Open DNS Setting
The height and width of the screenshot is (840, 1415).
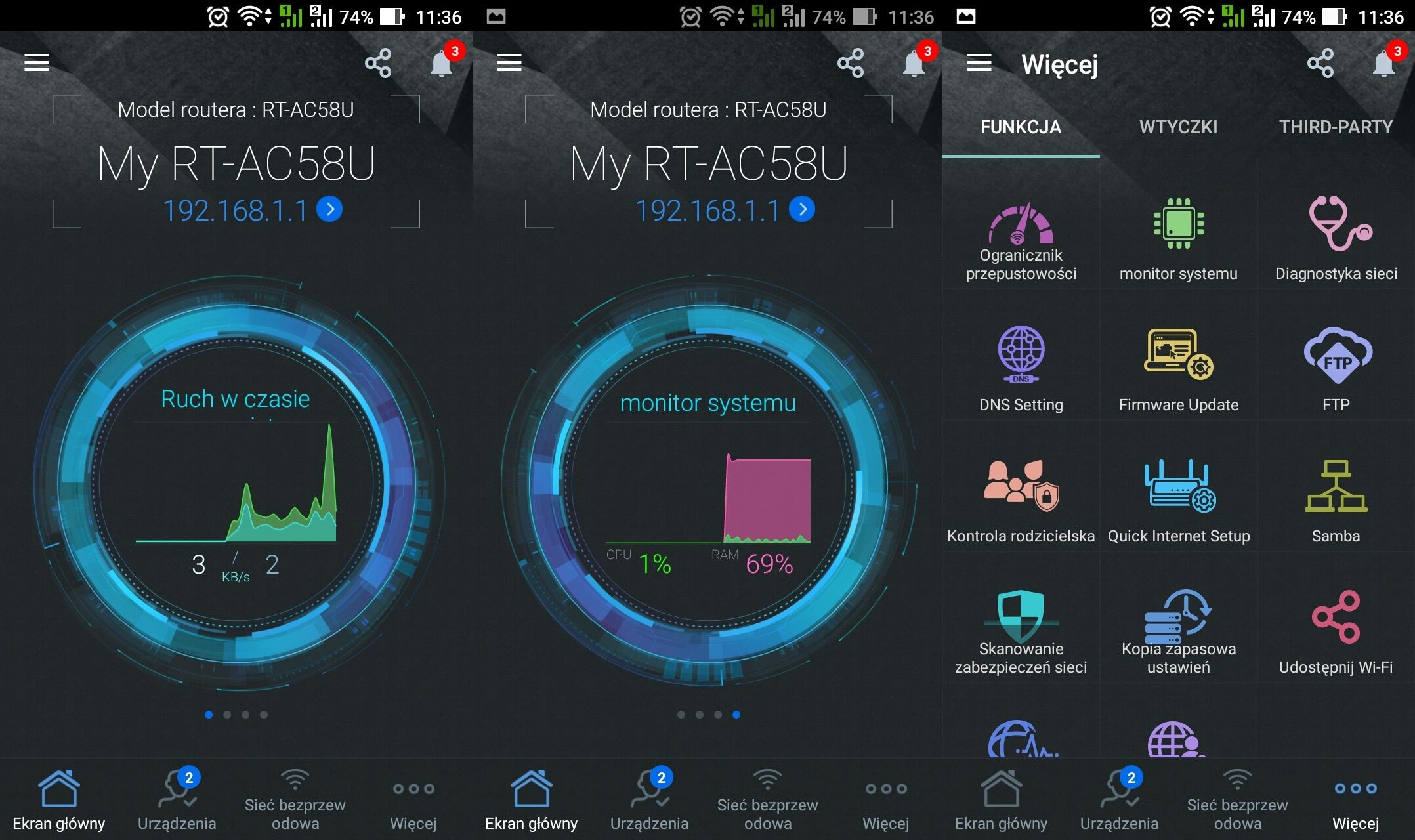coord(1021,370)
